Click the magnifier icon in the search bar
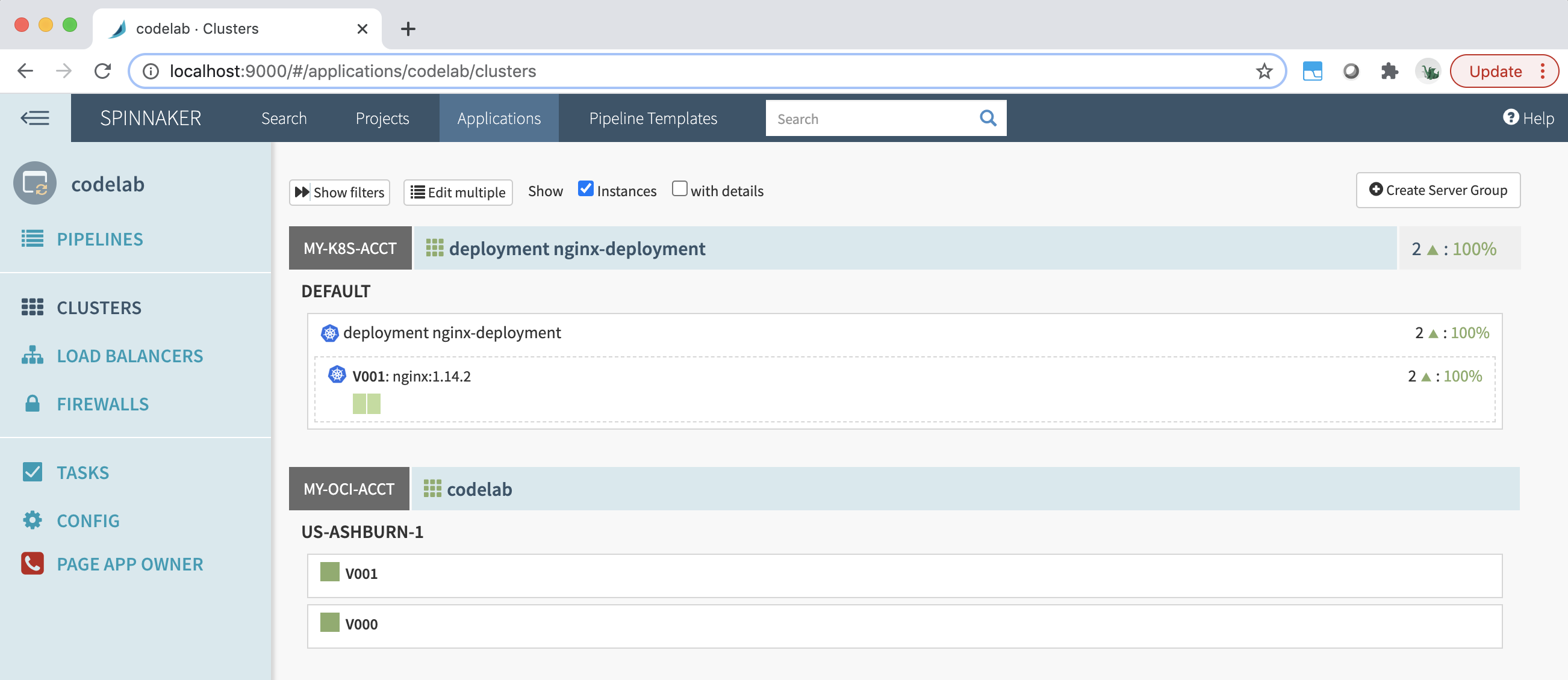The height and width of the screenshot is (680, 1568). tap(988, 117)
